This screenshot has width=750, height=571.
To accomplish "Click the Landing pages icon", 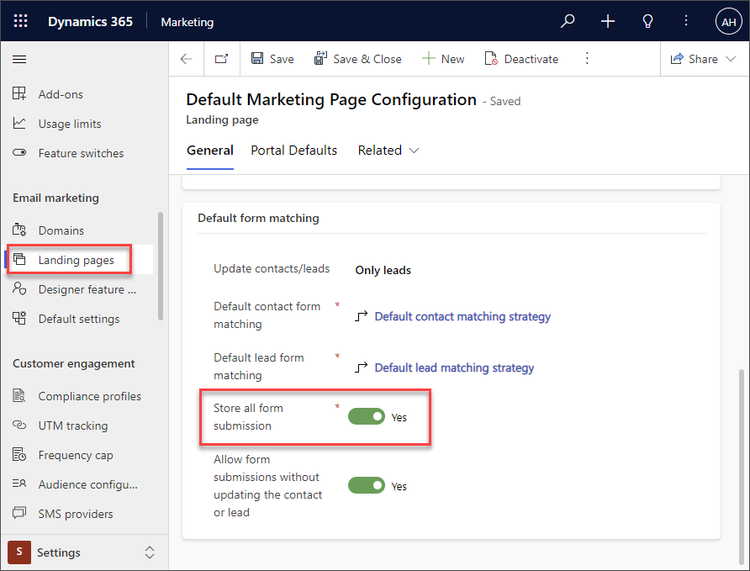I will (19, 259).
